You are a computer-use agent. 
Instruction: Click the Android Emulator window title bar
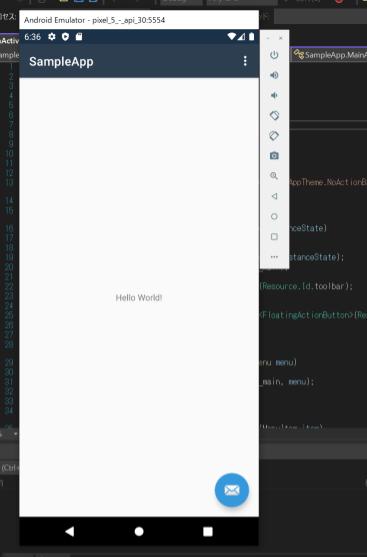(139, 20)
